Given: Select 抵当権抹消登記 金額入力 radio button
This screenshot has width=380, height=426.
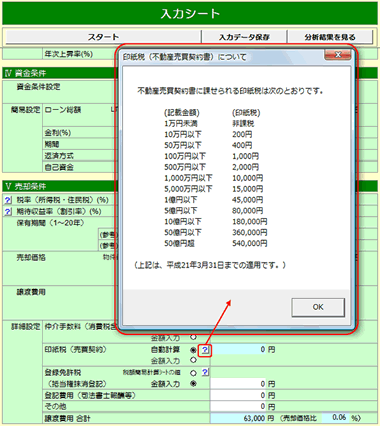Looking at the screenshot, I should [x=193, y=384].
